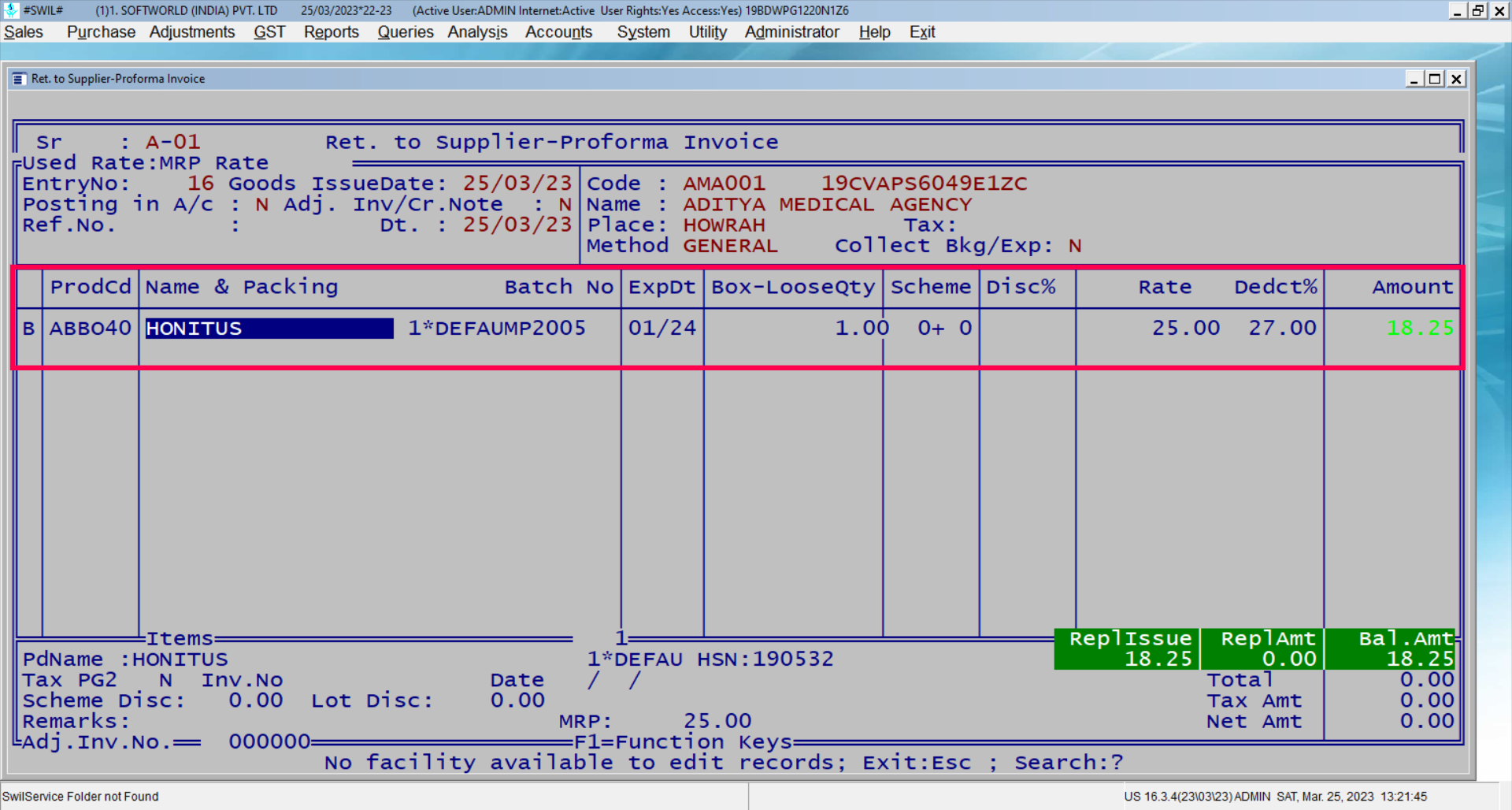Click the status bar date and time
Screen dimensions: 1512x810
[x=1351, y=797]
